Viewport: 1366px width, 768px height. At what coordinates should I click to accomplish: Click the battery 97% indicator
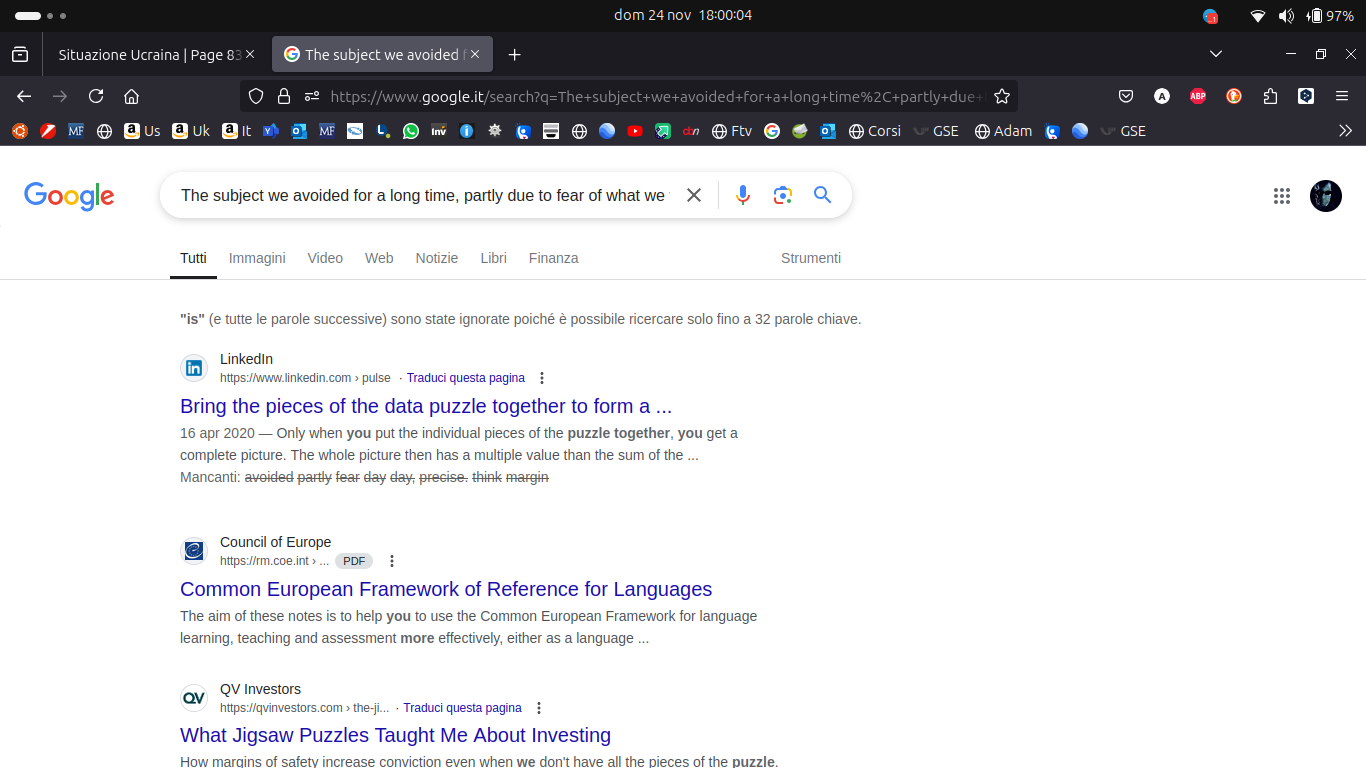click(1329, 16)
